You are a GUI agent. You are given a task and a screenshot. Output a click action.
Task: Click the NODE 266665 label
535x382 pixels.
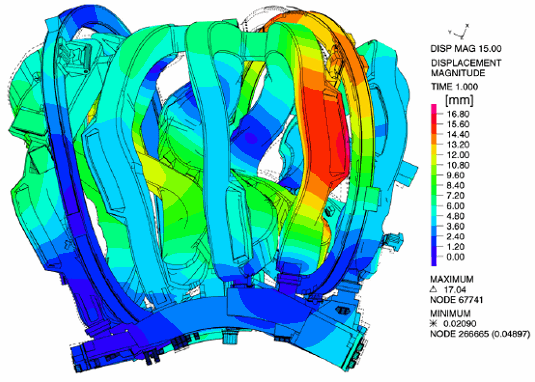(x=459, y=334)
